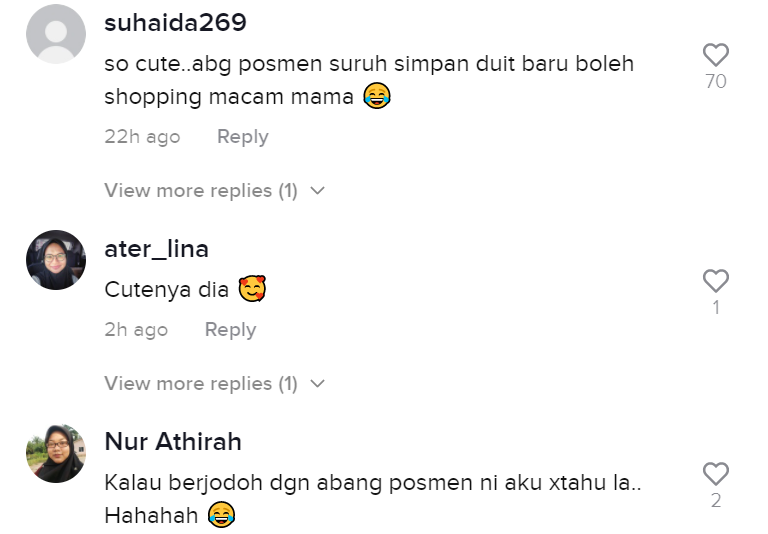Like ater_lina's comment with heart icon

[716, 281]
